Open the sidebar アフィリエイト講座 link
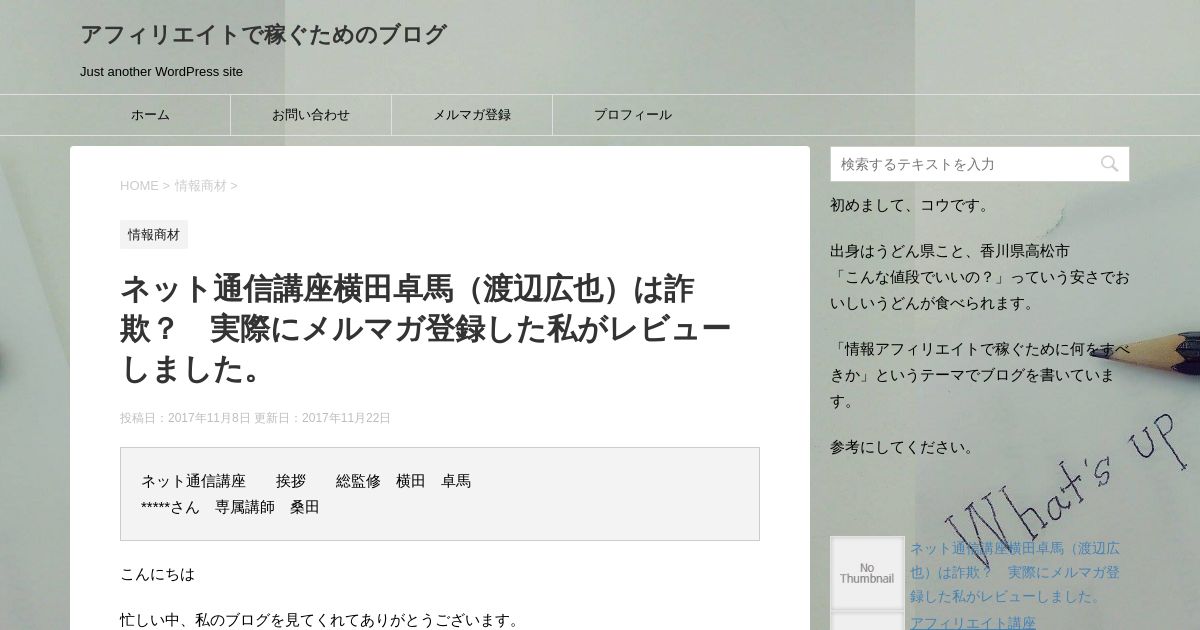This screenshot has width=1200, height=630. [x=973, y=622]
